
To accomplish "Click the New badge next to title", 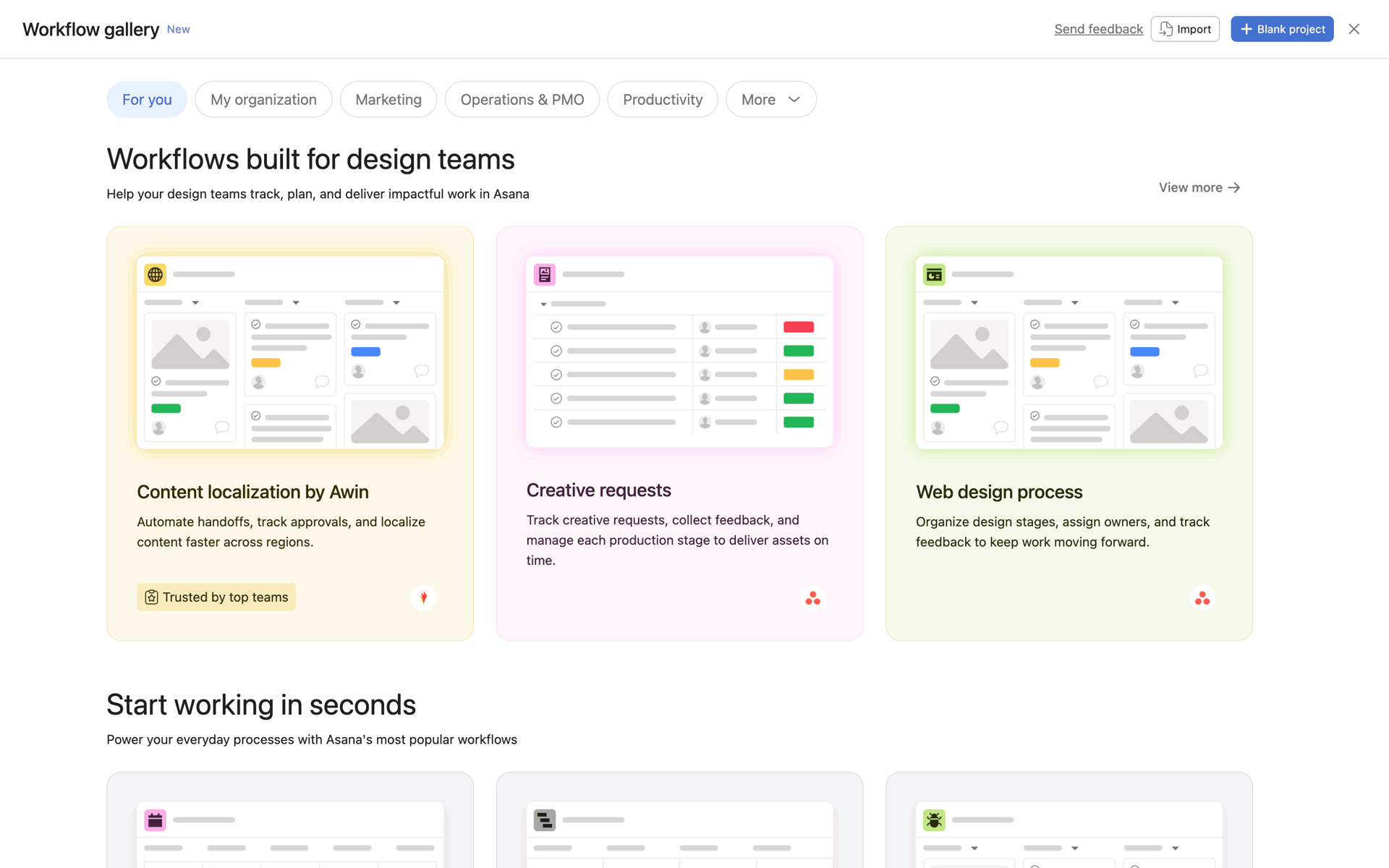I will pos(178,29).
